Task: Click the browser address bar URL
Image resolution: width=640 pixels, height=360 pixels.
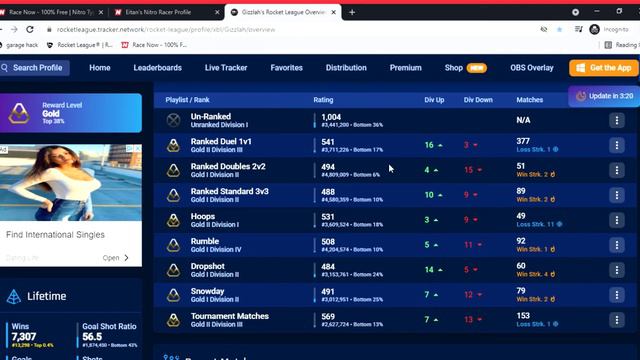Action: (166, 29)
